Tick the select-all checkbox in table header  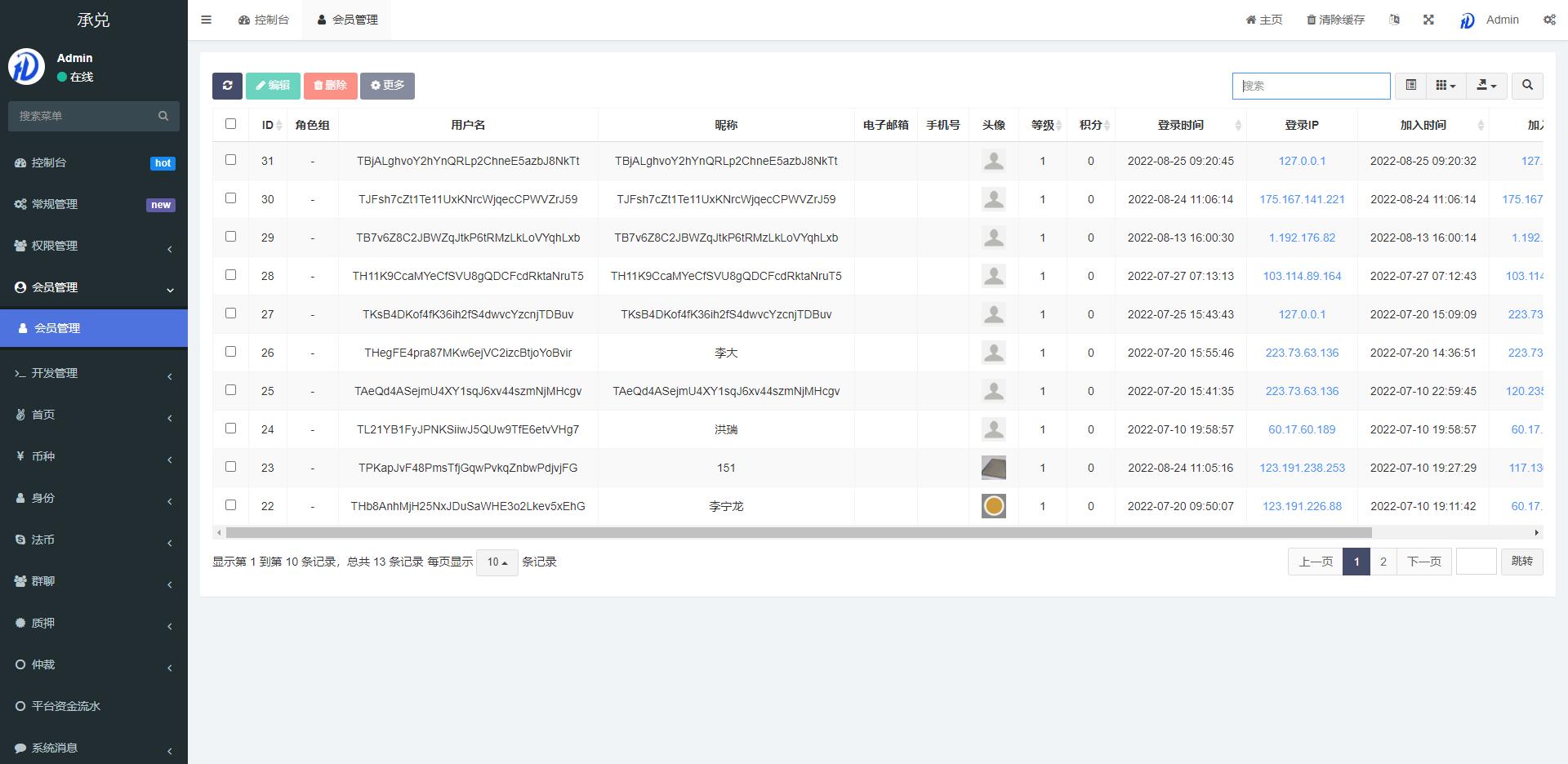pos(230,124)
